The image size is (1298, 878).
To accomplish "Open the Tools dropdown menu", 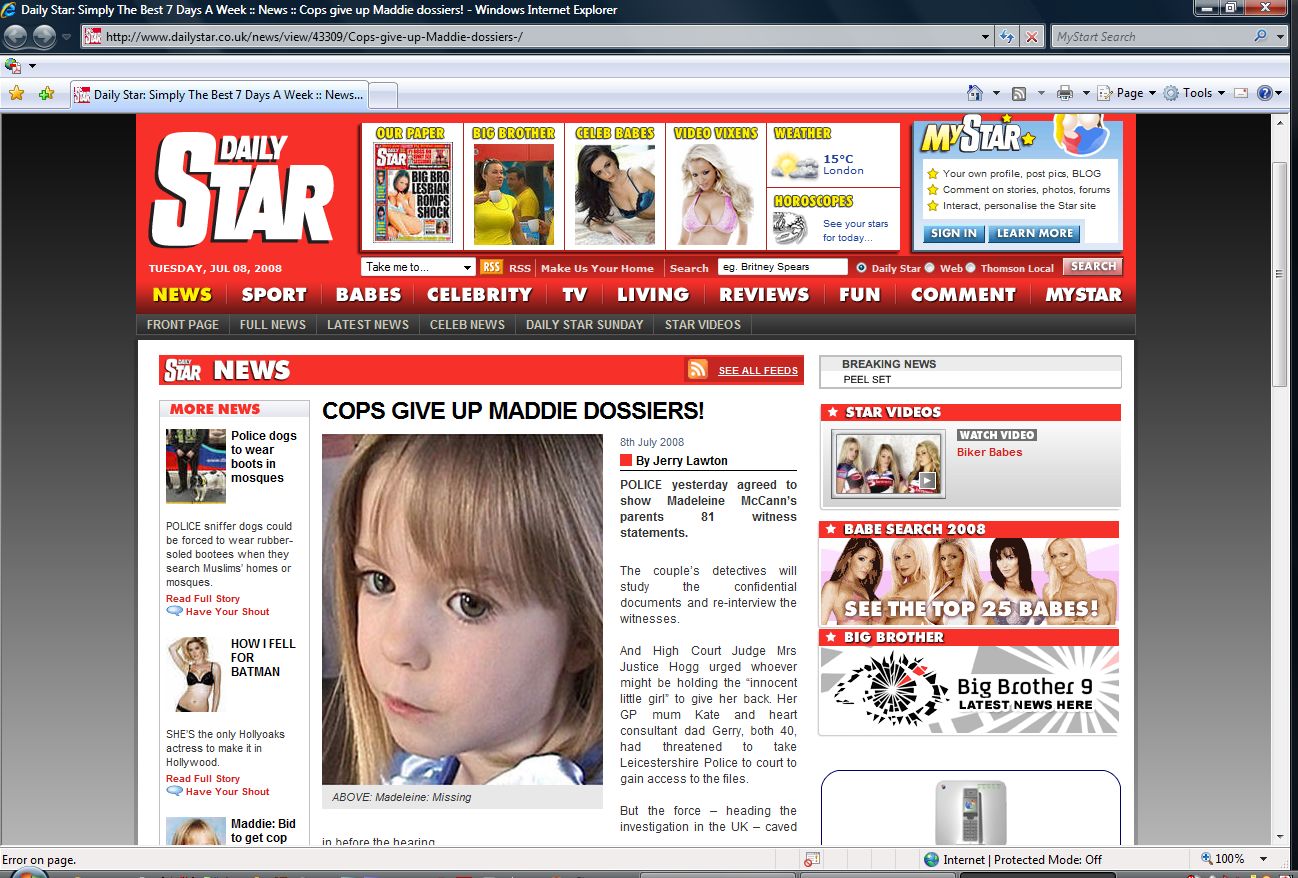I will pyautogui.click(x=1196, y=93).
